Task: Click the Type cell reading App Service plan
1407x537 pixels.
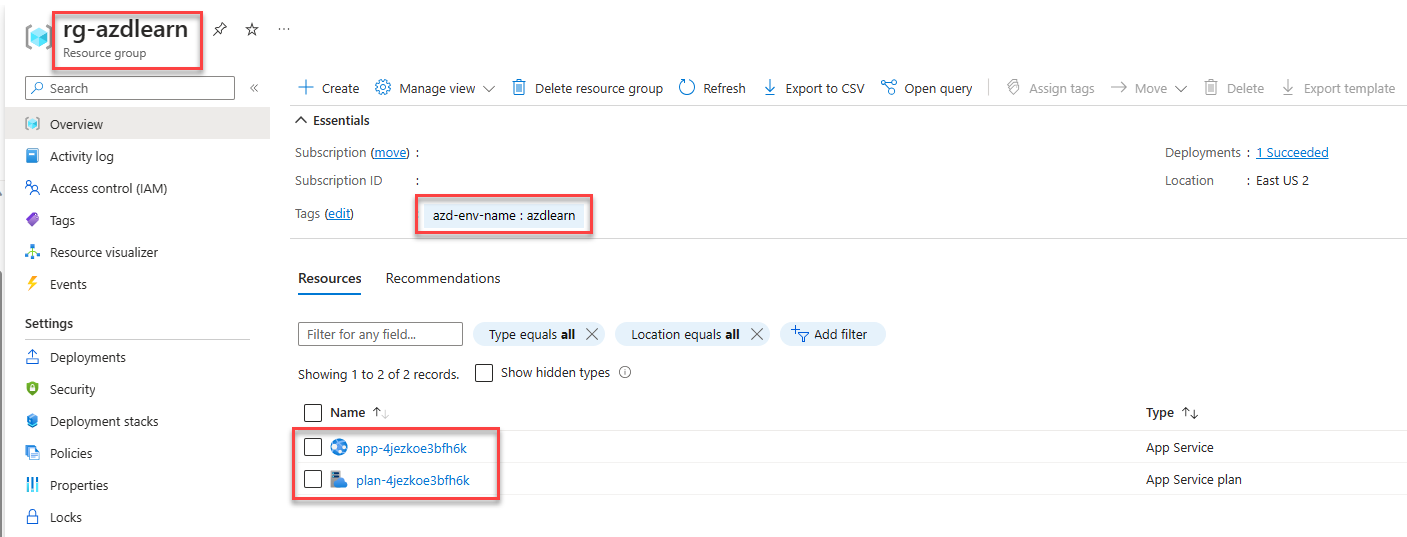Action: [x=1194, y=479]
